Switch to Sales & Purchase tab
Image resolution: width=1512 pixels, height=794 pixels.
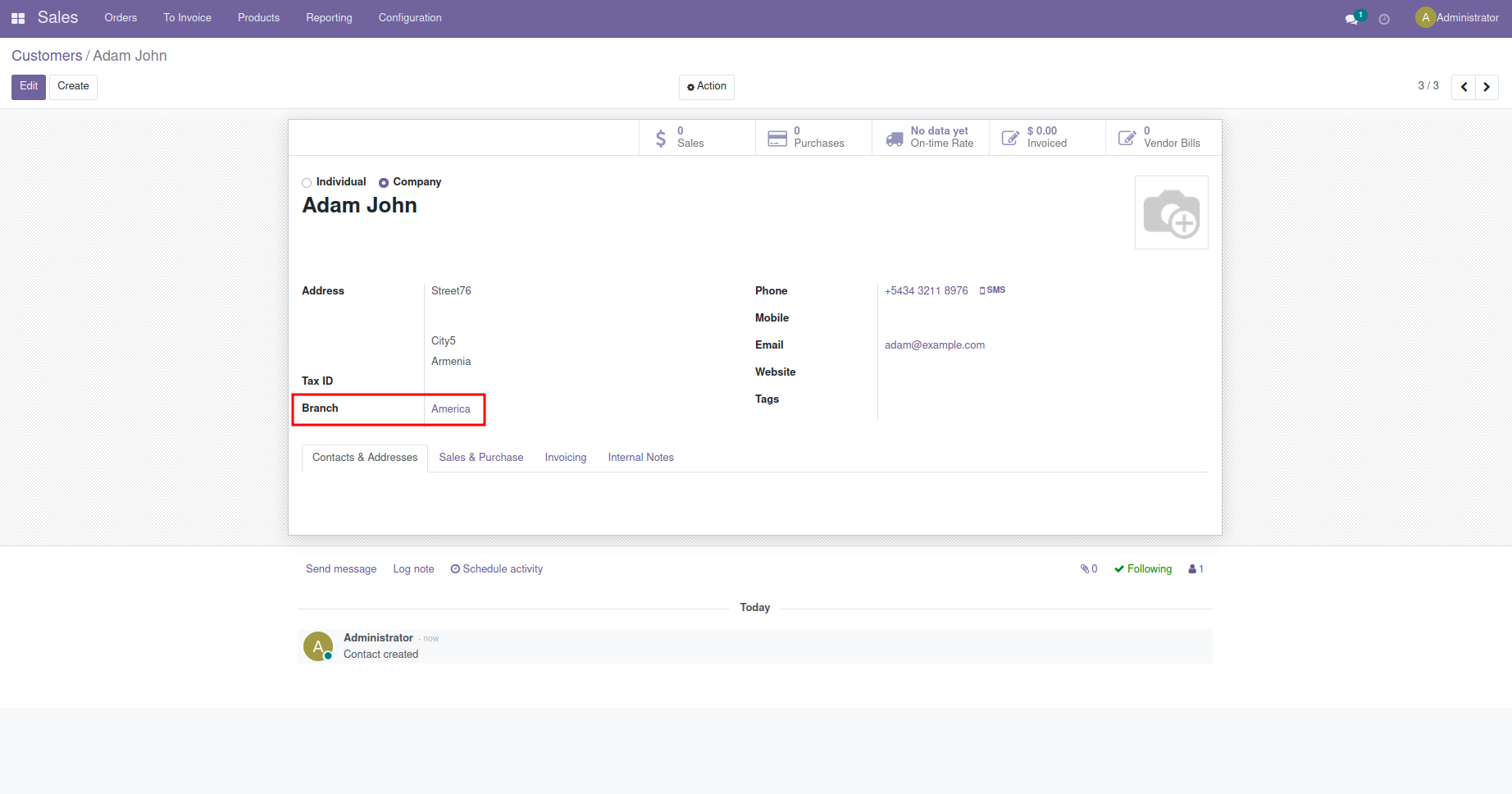pyautogui.click(x=481, y=458)
